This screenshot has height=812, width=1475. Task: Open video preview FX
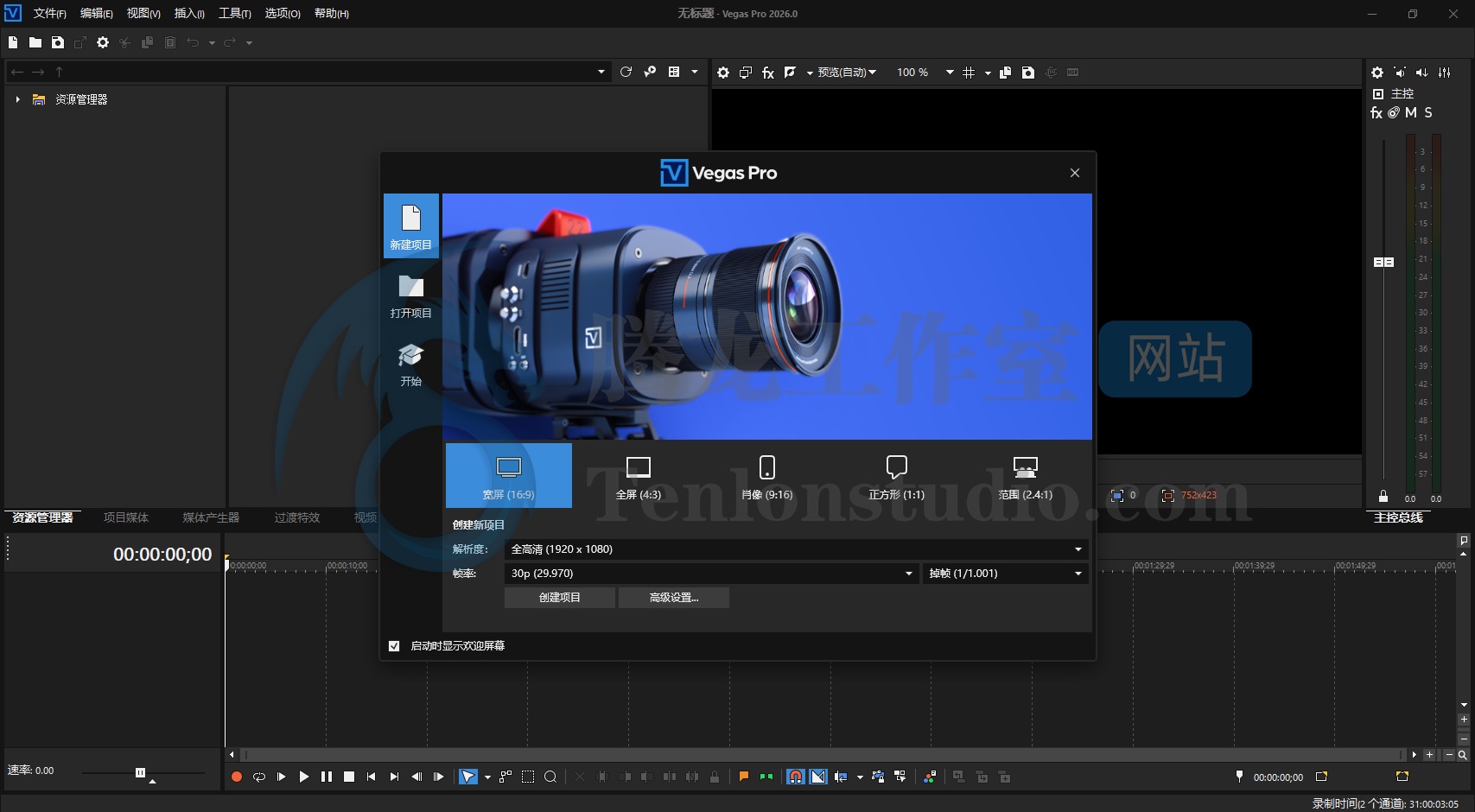[767, 73]
